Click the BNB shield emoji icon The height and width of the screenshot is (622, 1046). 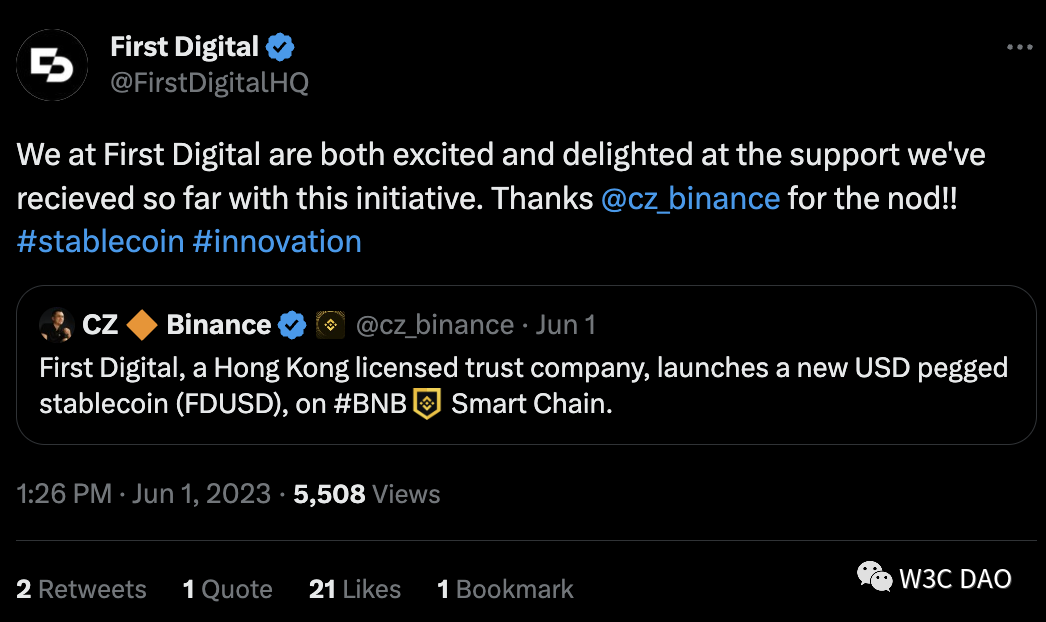[427, 406]
